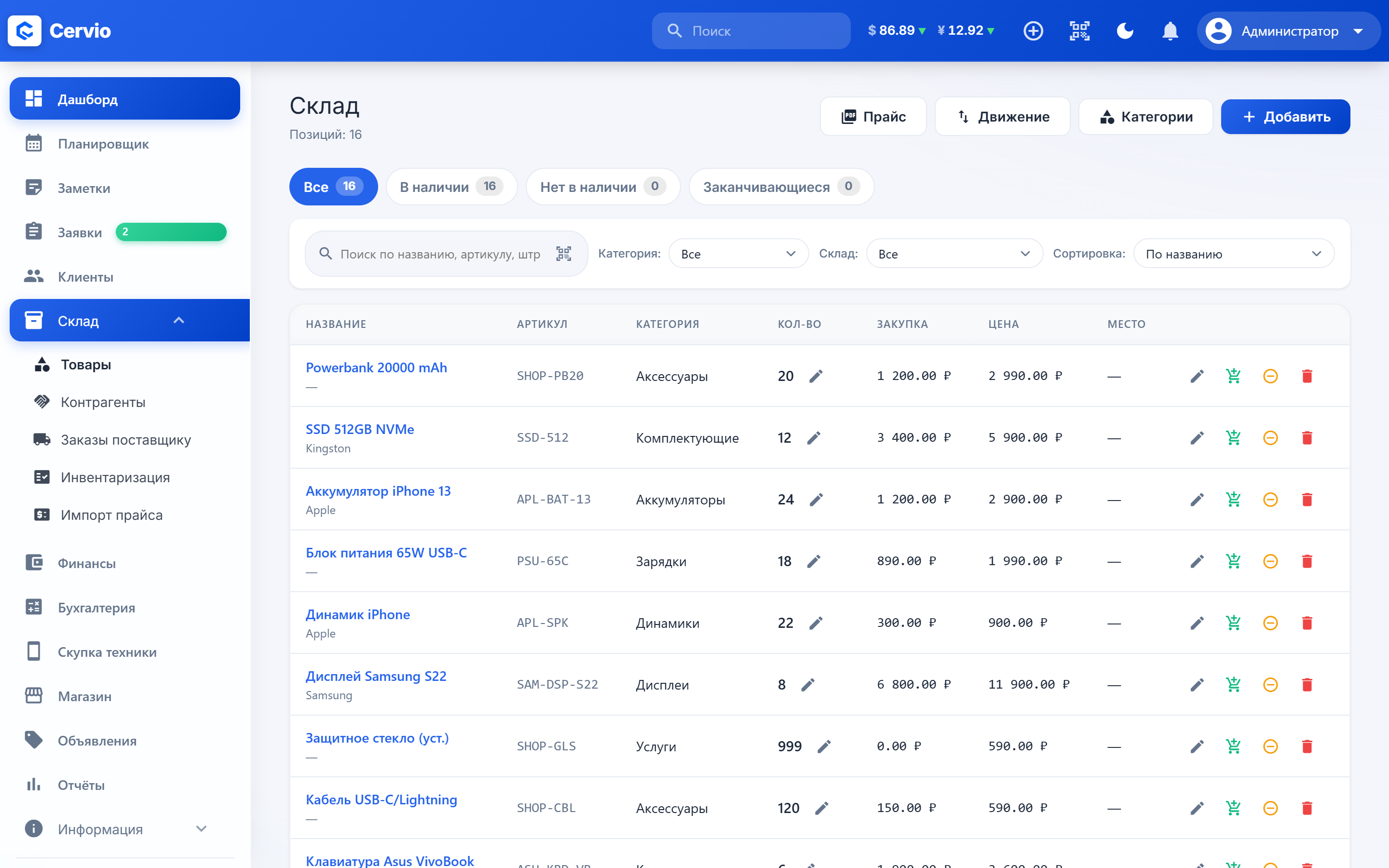Viewport: 1389px width, 868px height.
Task: Edit Powerbank 20000 mAh item
Action: 1197,376
